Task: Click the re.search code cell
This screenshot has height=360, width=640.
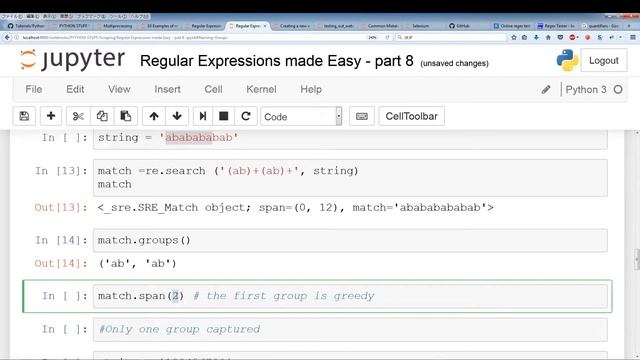Action: click(350, 178)
